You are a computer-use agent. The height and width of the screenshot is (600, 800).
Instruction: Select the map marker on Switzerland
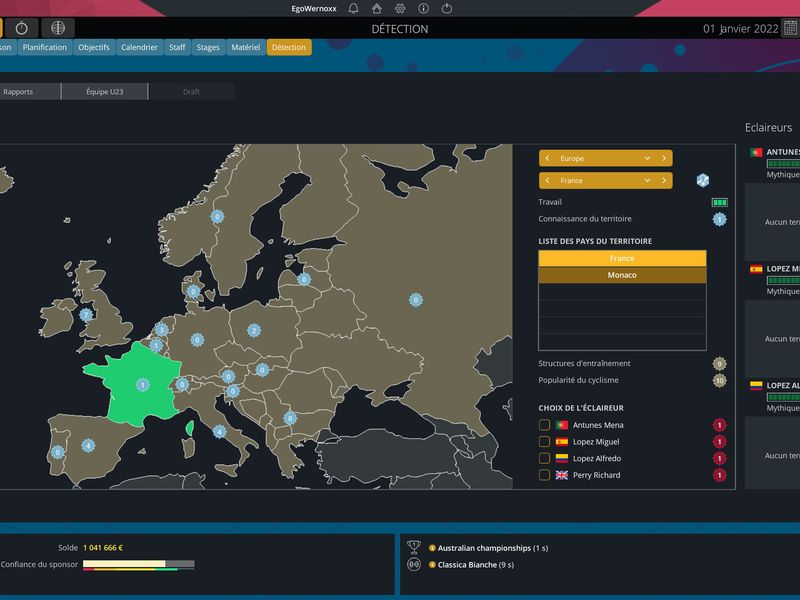(x=182, y=384)
